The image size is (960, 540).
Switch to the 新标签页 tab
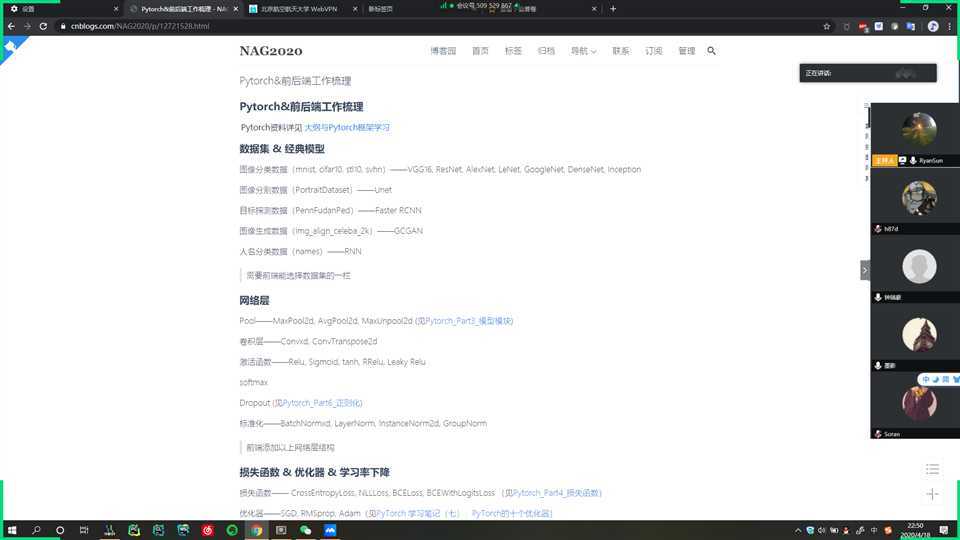pos(380,9)
